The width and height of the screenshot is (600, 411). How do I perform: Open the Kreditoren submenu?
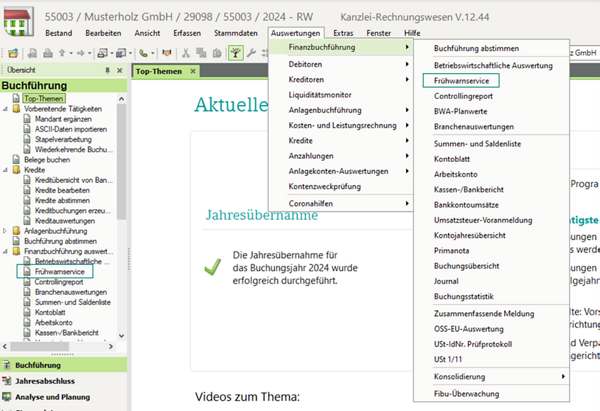(341, 80)
